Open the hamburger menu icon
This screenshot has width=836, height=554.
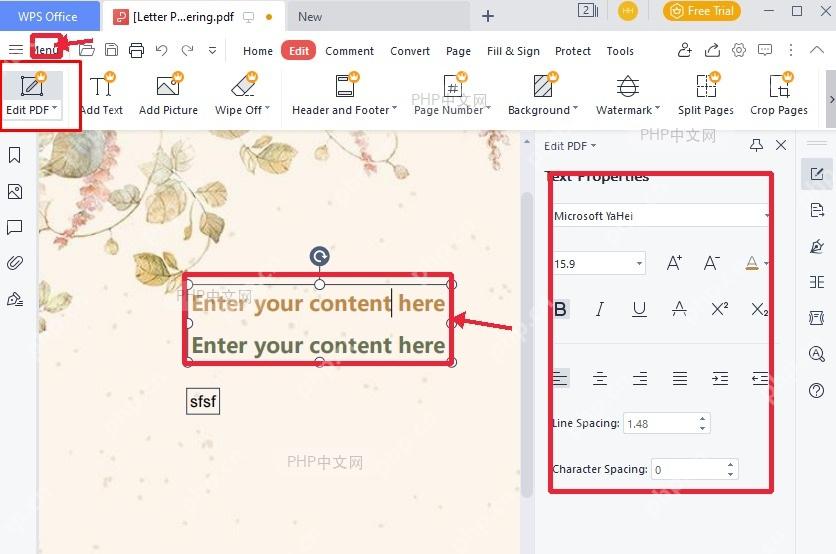(16, 50)
